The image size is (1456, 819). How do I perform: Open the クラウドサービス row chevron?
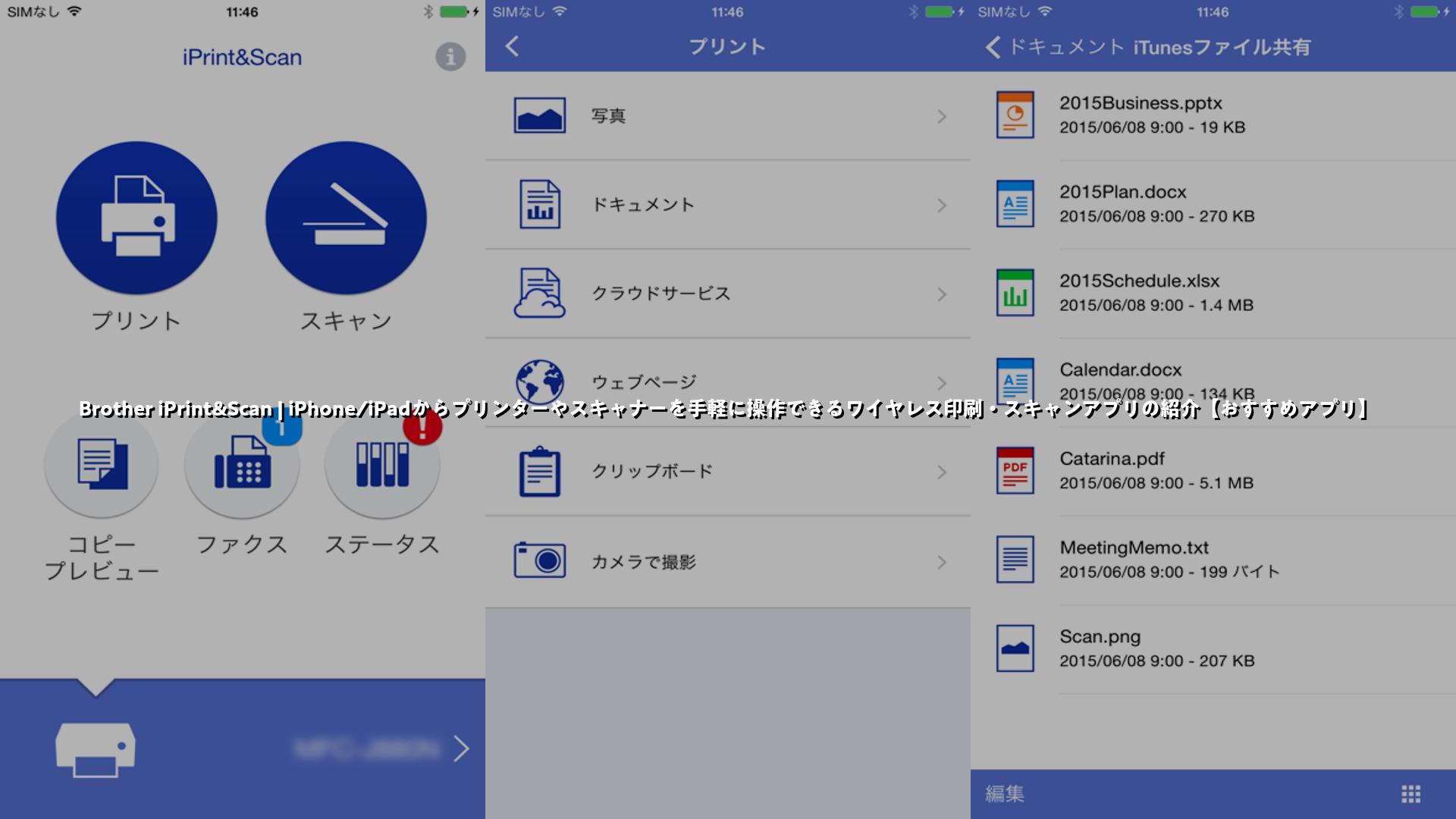click(x=942, y=294)
